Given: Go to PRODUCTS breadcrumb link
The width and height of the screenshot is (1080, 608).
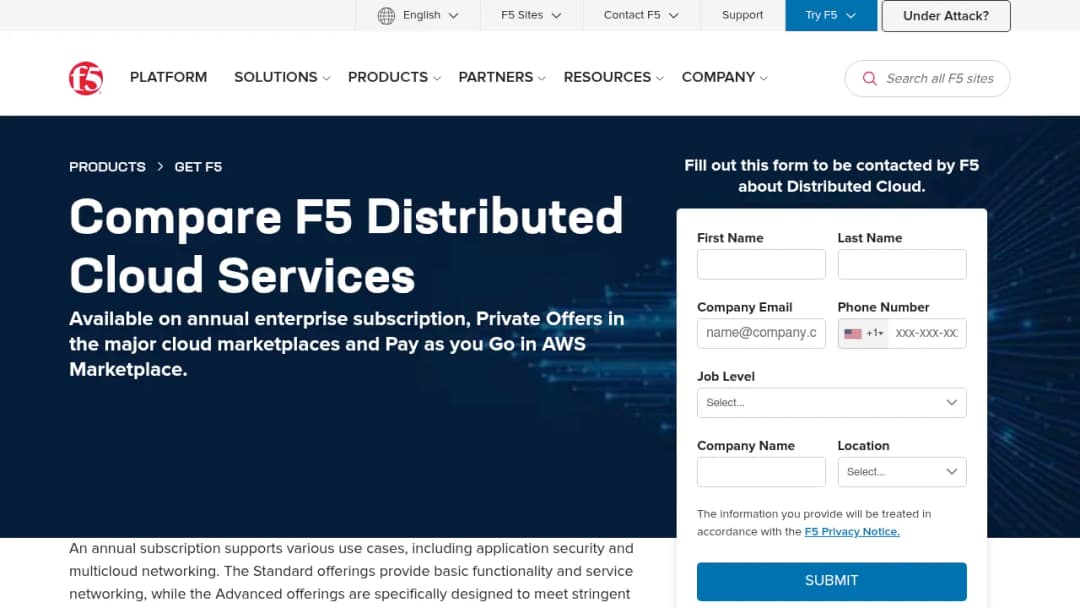Looking at the screenshot, I should point(107,167).
